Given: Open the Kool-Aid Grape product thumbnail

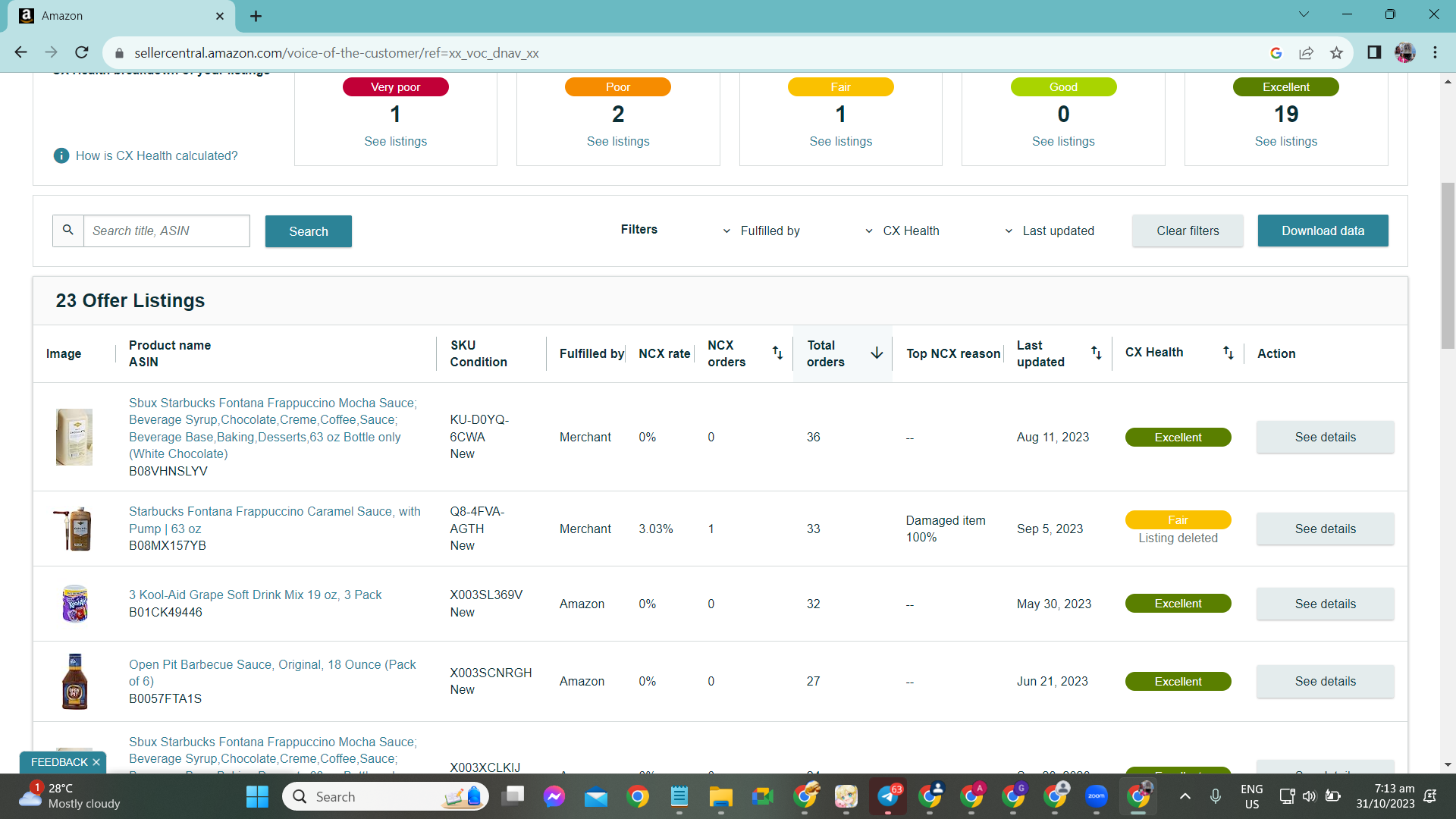Looking at the screenshot, I should point(74,604).
